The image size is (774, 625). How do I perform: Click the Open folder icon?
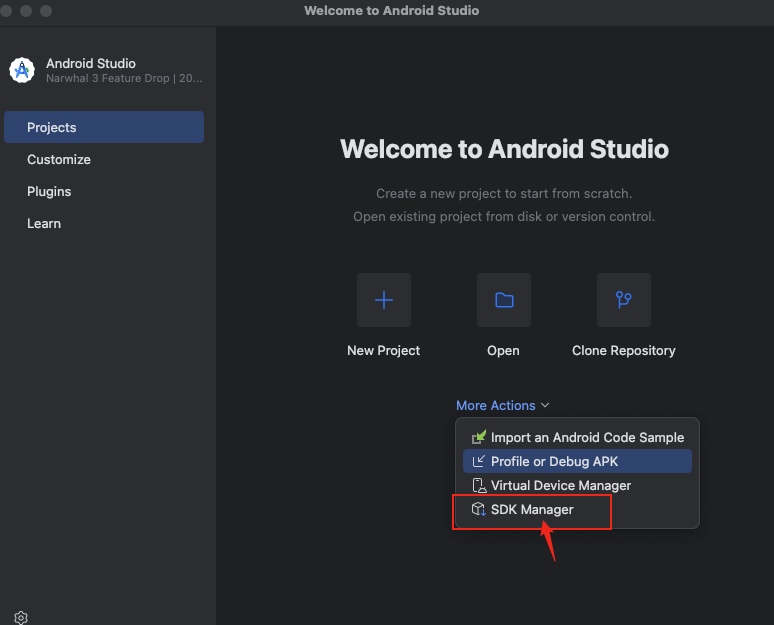[x=503, y=300]
